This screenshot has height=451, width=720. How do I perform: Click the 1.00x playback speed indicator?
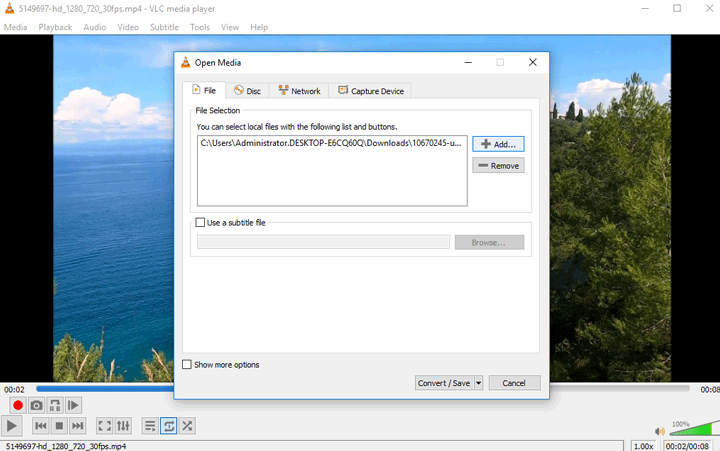coord(643,446)
